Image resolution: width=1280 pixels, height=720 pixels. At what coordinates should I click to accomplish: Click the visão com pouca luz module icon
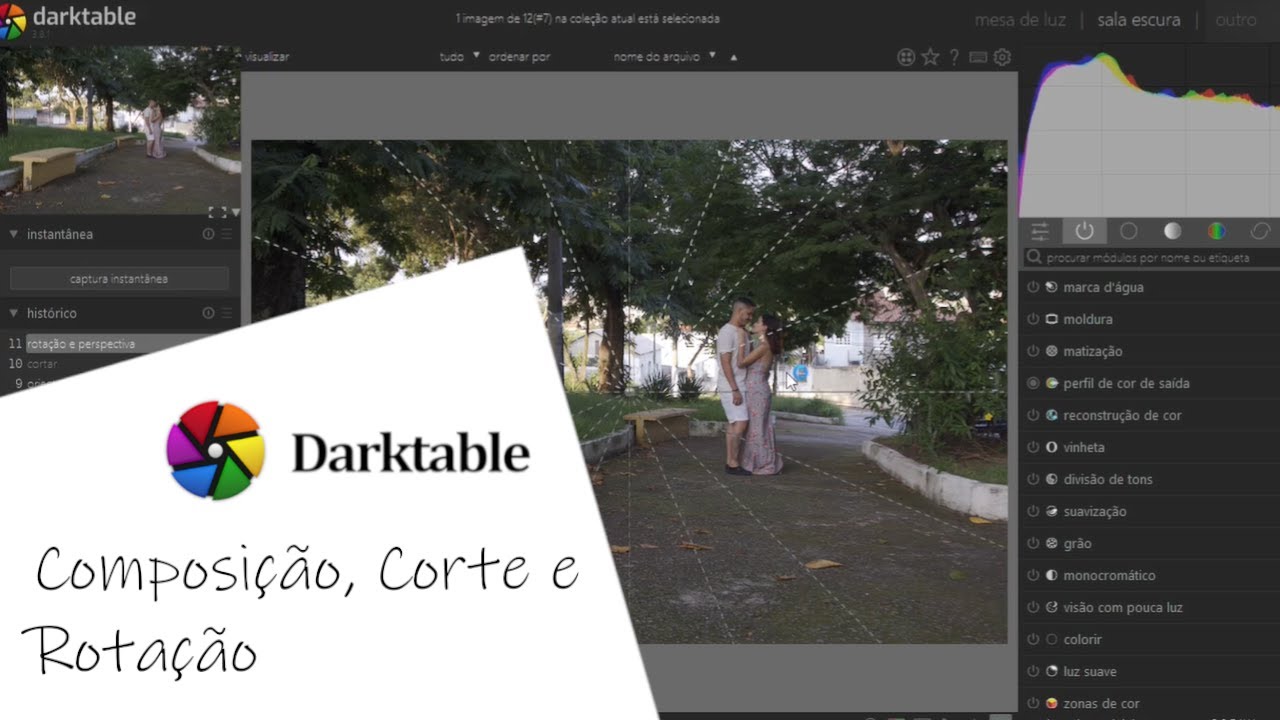point(1052,607)
